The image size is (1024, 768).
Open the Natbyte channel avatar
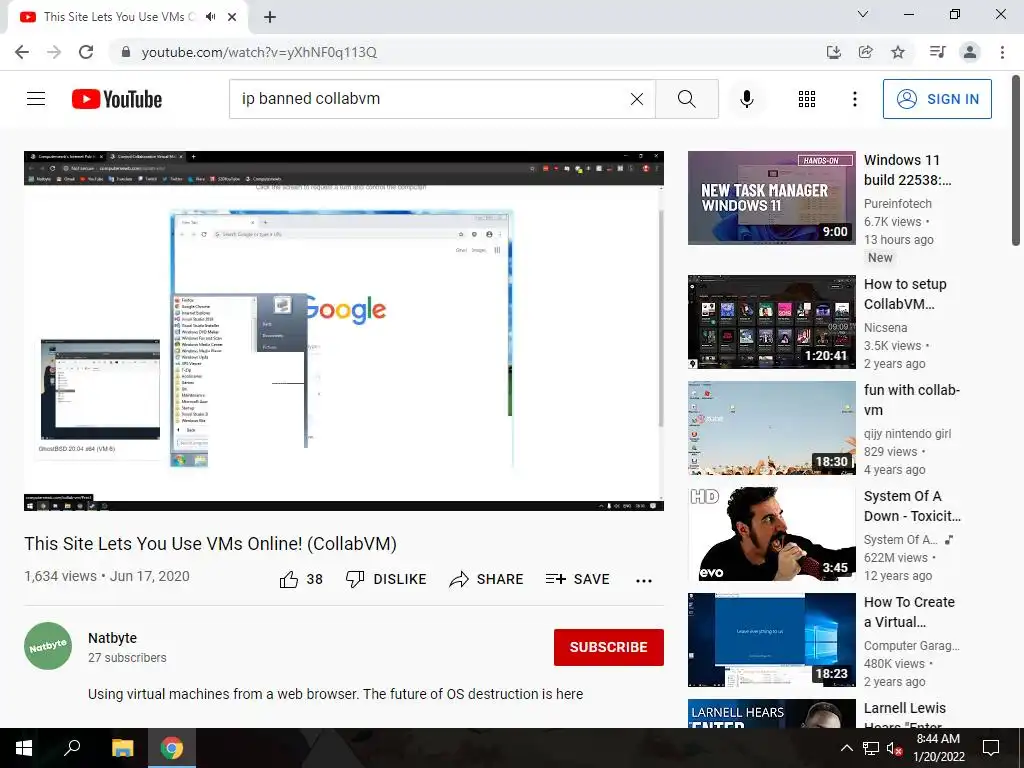[x=48, y=647]
